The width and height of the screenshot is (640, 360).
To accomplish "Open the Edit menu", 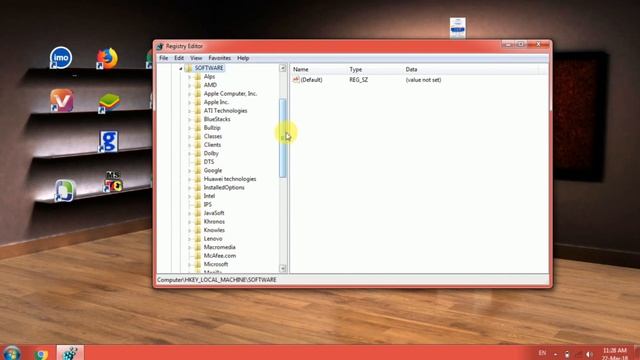I will click(179, 58).
